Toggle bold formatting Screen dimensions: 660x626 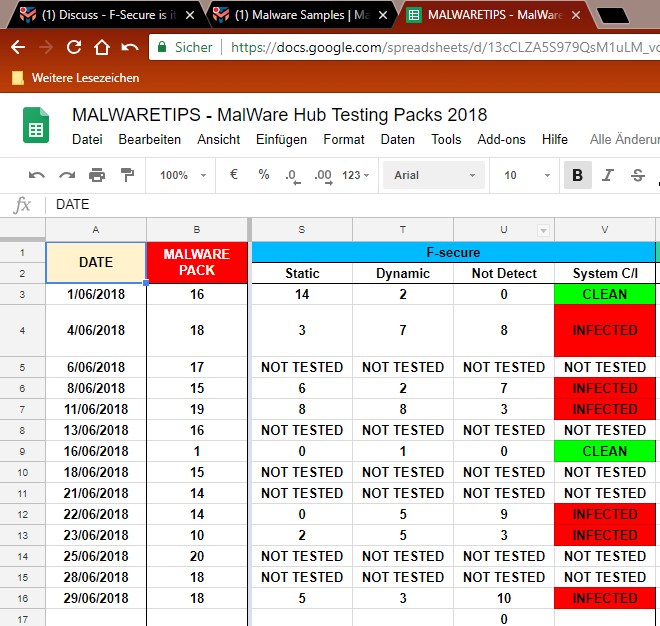(x=577, y=175)
